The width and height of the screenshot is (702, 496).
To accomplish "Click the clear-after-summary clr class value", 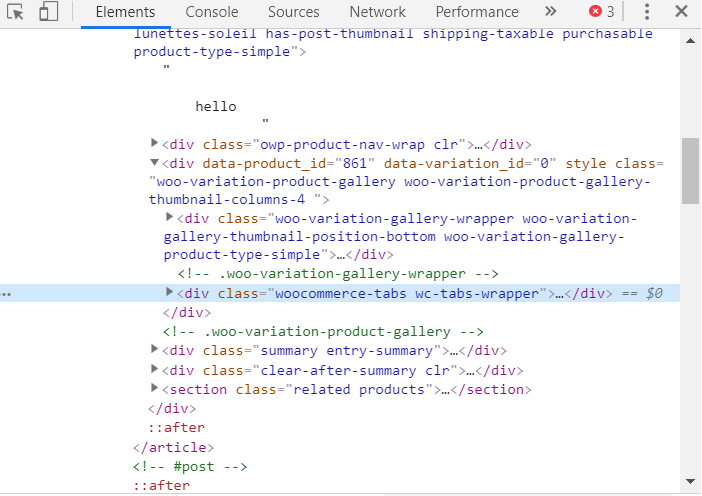I will point(355,371).
